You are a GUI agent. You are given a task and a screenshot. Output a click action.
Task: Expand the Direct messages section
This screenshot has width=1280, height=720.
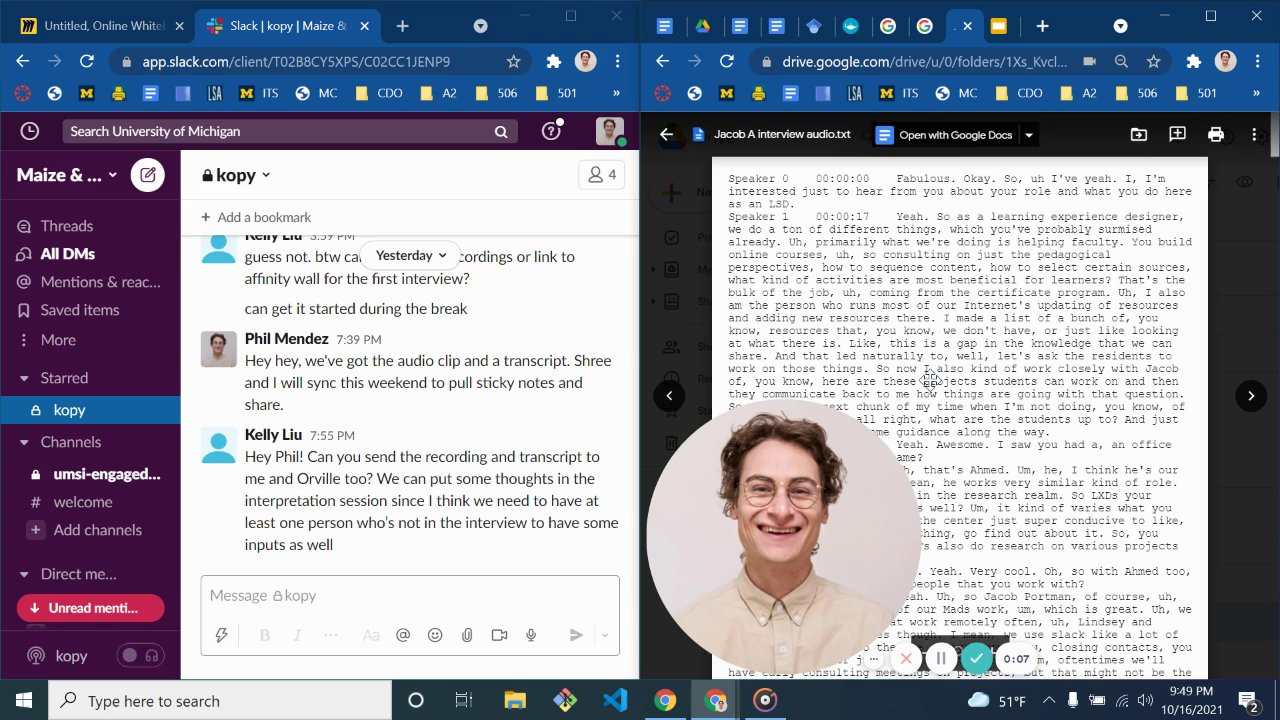click(25, 574)
